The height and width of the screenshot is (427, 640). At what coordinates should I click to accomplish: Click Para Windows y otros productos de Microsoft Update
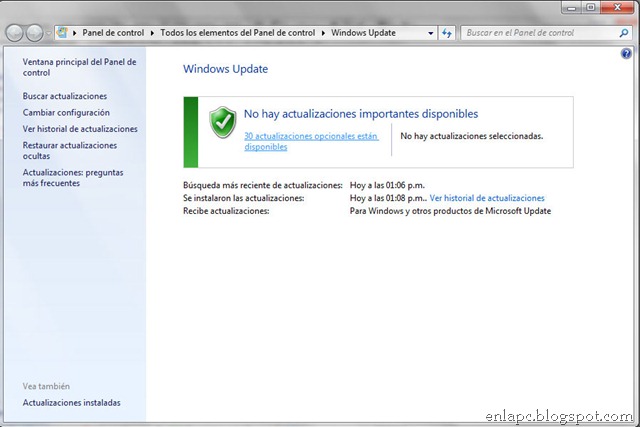[450, 211]
